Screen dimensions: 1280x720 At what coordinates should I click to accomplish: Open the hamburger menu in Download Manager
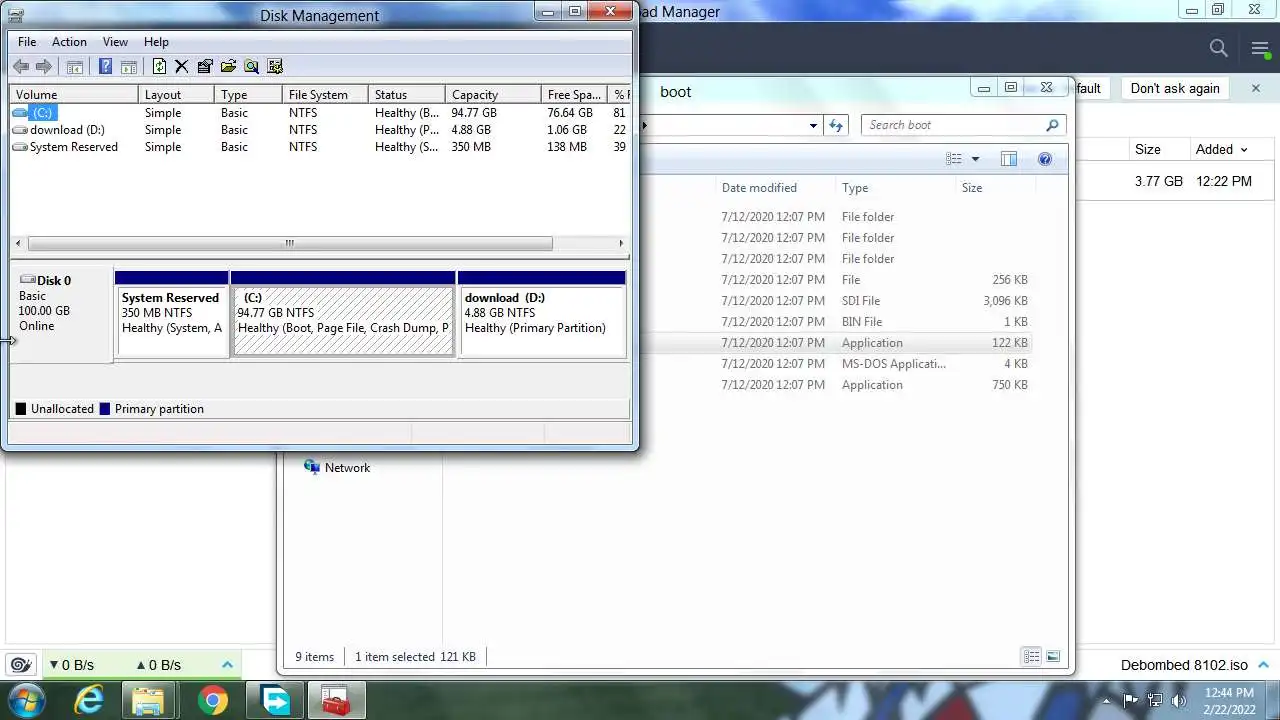point(1260,48)
